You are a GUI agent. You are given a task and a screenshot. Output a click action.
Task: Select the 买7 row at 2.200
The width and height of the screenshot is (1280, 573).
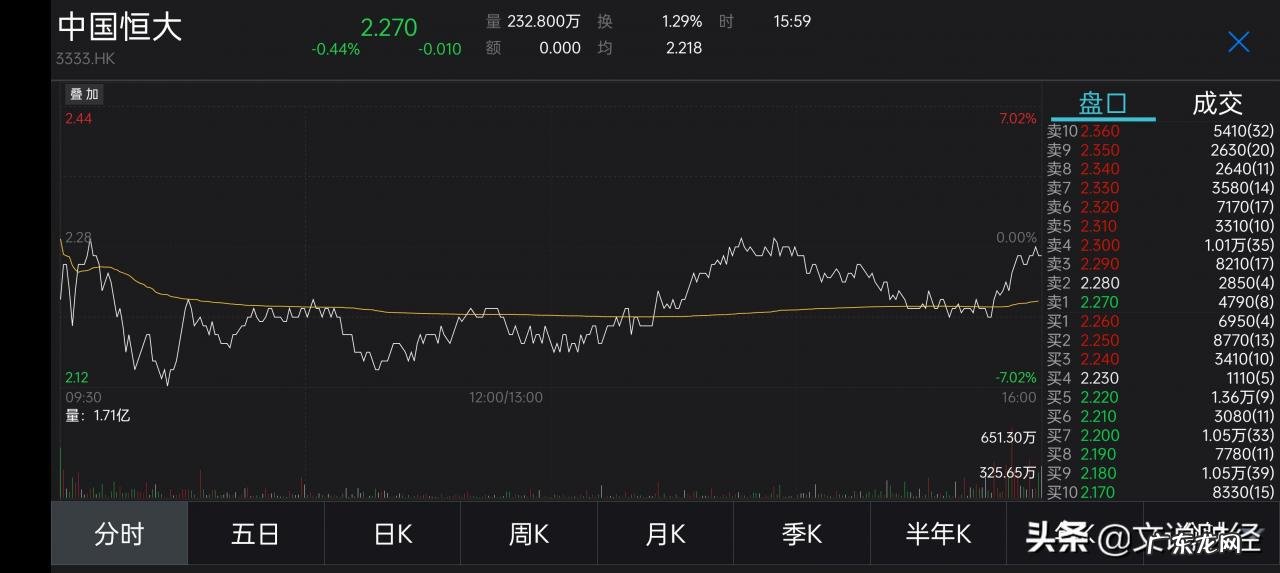click(x=1160, y=435)
